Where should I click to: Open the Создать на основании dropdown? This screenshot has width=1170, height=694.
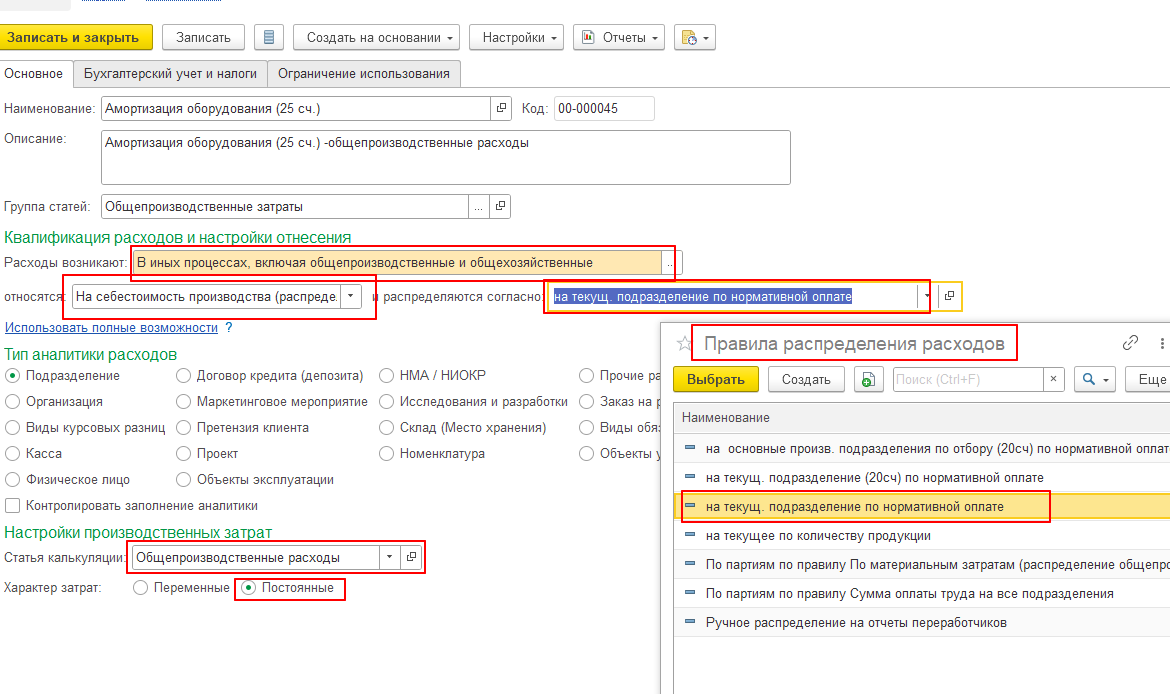click(x=376, y=37)
